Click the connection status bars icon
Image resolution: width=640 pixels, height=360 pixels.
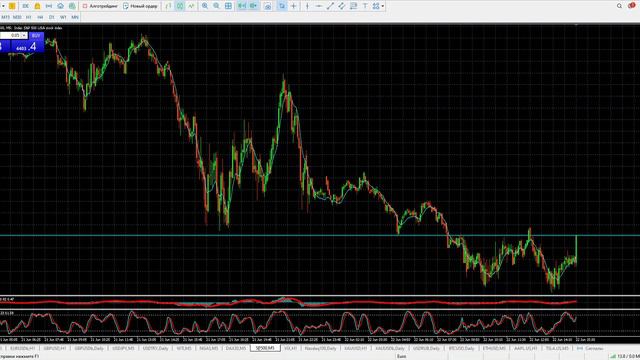(613, 356)
